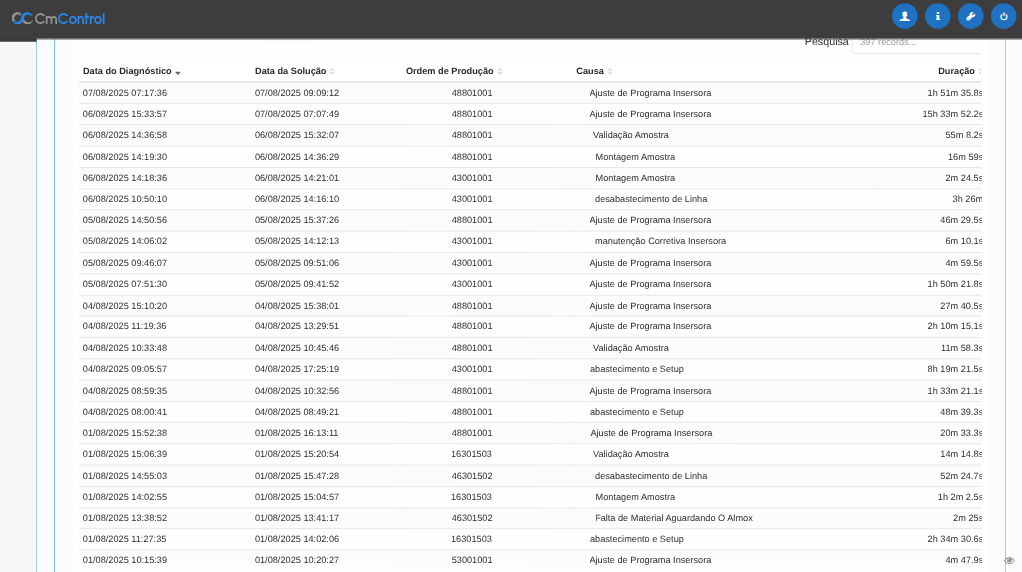
Task: Click sort arrows beside Data da Solução
Action: click(333, 71)
